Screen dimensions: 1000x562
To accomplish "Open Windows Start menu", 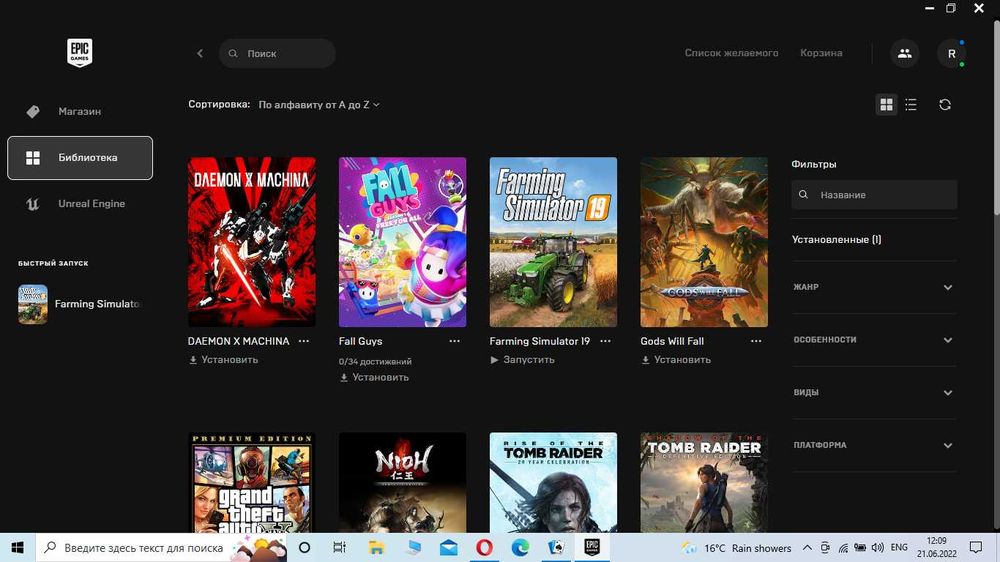I will point(17,547).
